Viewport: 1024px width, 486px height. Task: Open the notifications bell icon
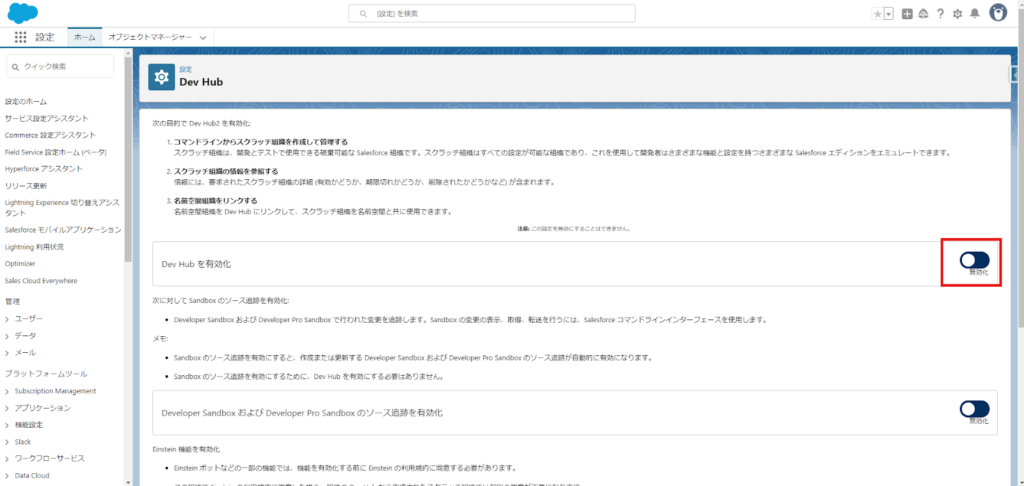point(975,14)
